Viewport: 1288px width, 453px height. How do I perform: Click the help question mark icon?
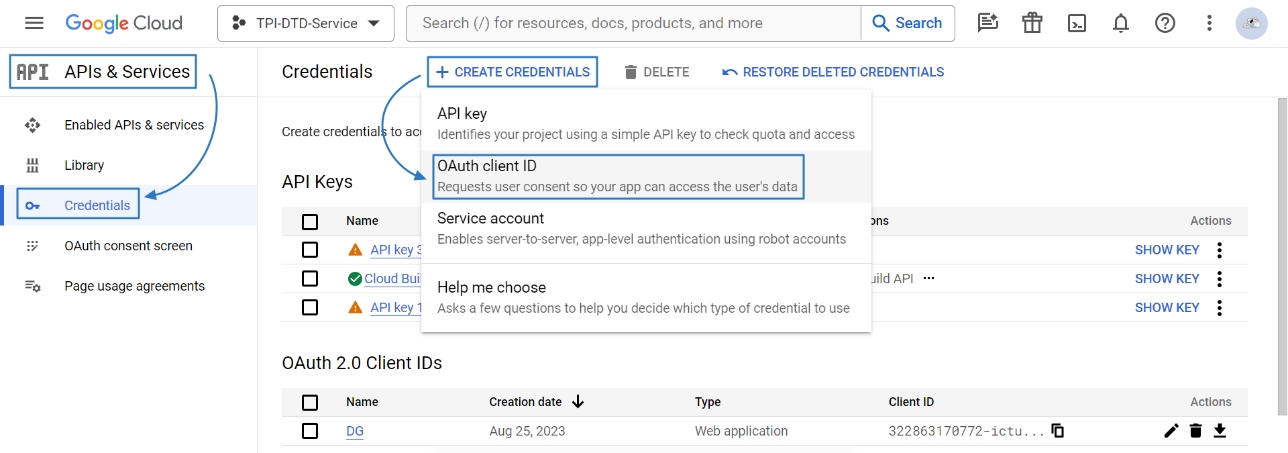click(1165, 23)
